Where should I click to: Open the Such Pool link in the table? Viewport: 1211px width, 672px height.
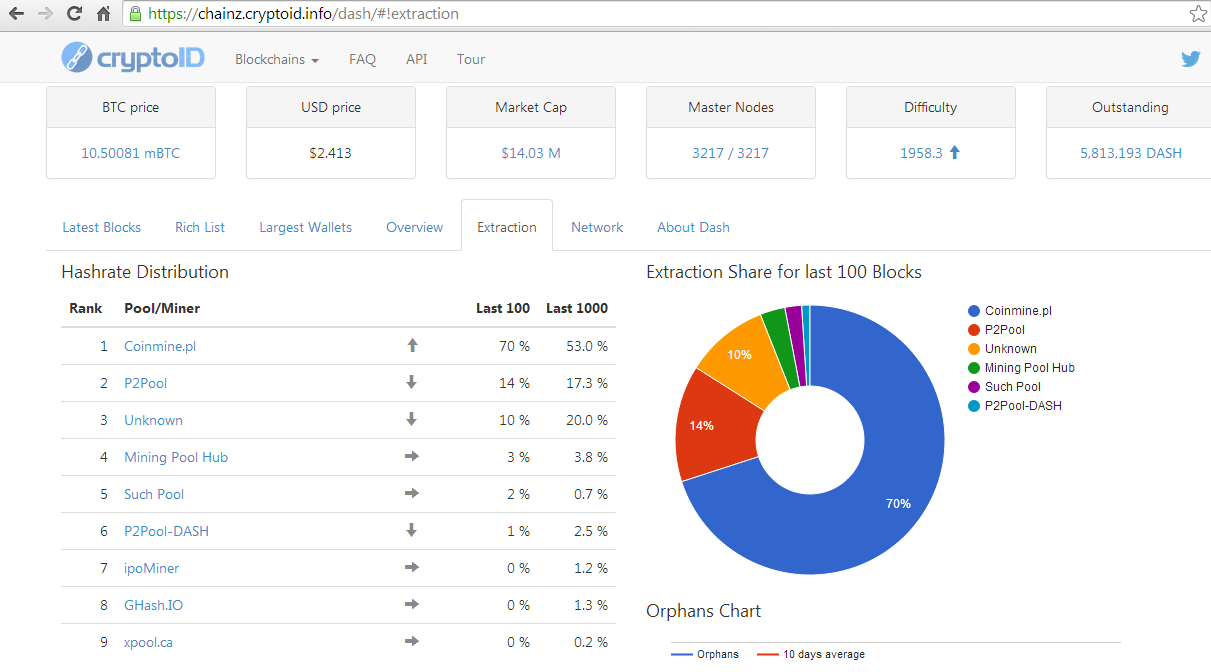(154, 494)
